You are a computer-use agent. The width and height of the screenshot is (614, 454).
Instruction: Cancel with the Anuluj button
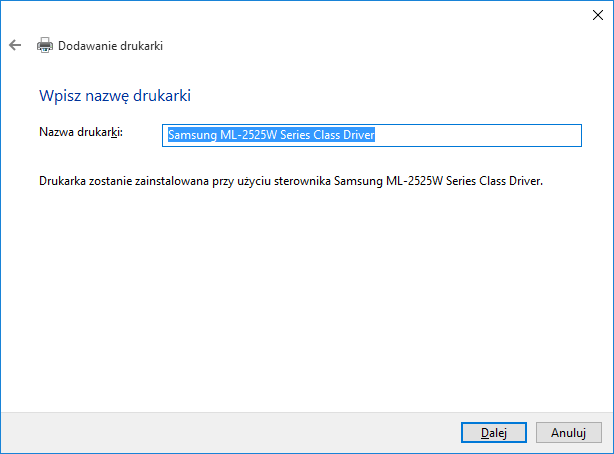pos(568,432)
